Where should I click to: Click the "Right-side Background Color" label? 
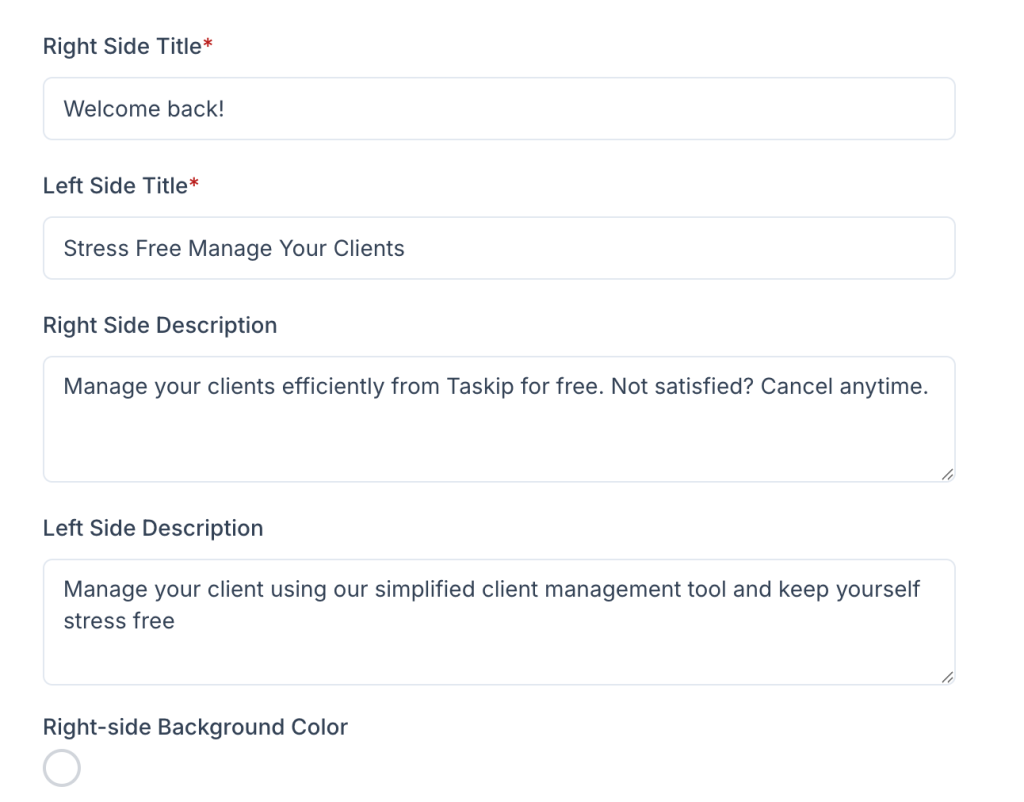coord(195,727)
